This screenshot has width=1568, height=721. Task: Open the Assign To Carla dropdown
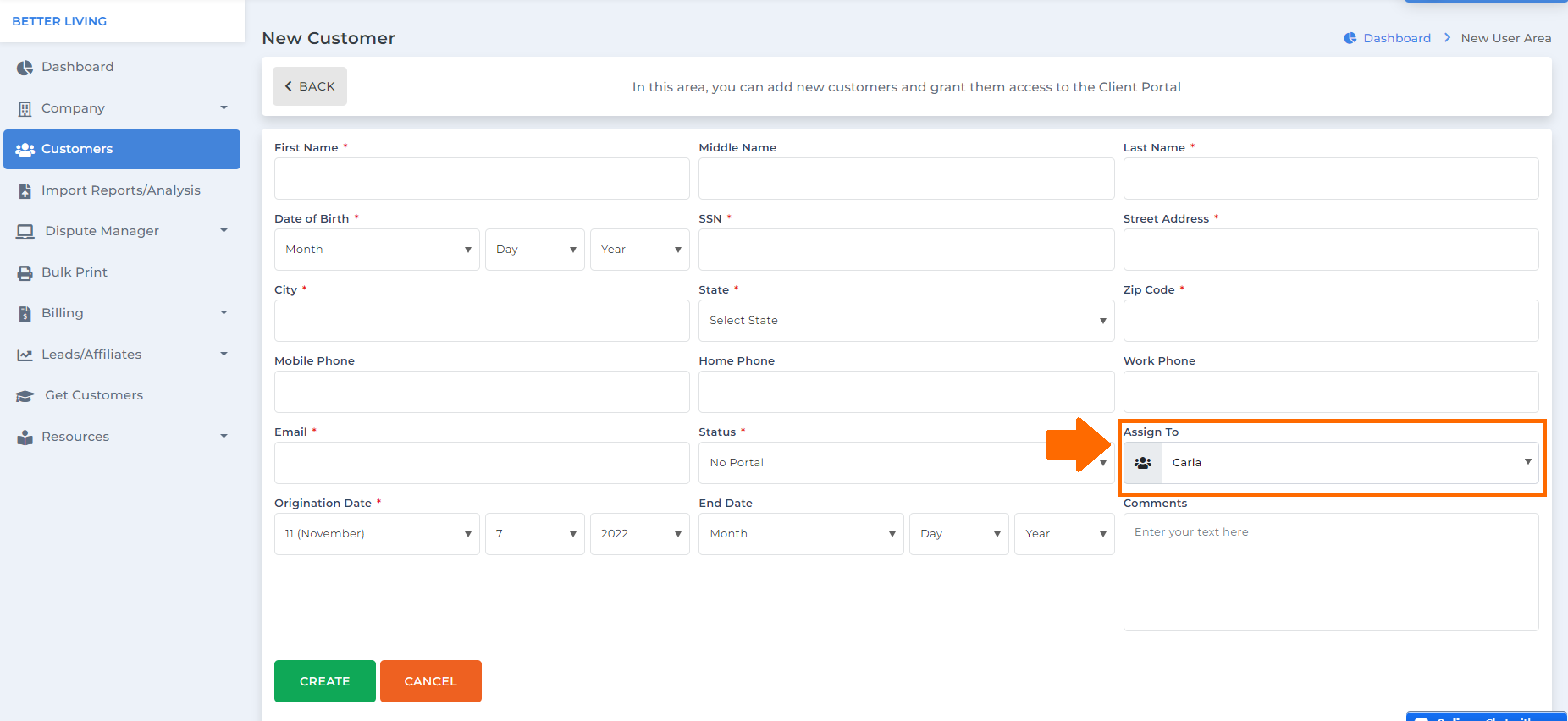click(1350, 463)
